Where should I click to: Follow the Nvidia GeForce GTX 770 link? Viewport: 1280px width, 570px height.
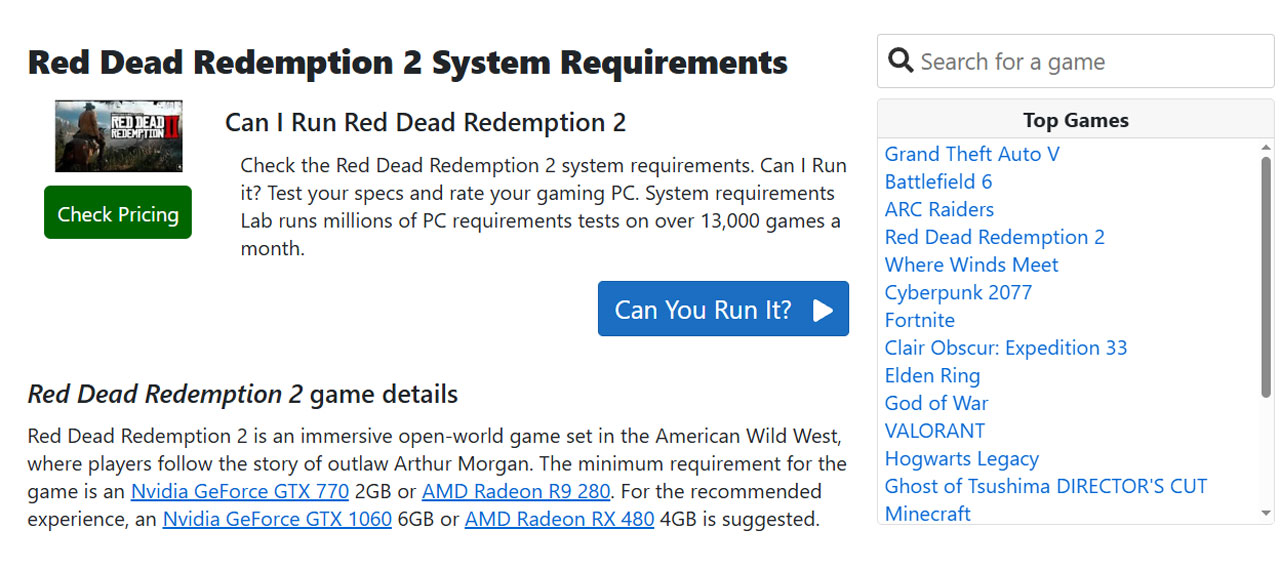(x=240, y=492)
